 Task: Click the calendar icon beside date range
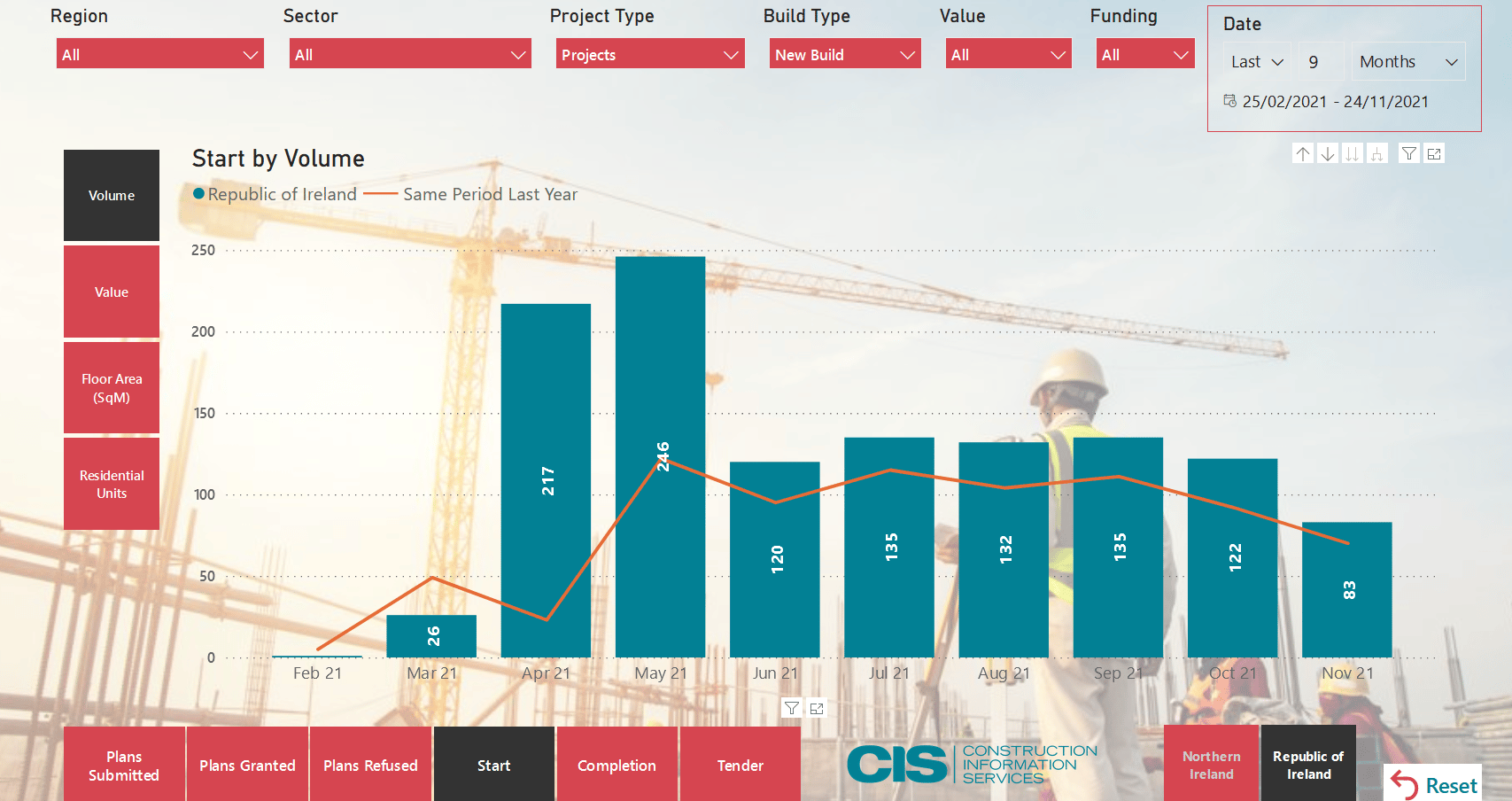(1229, 101)
